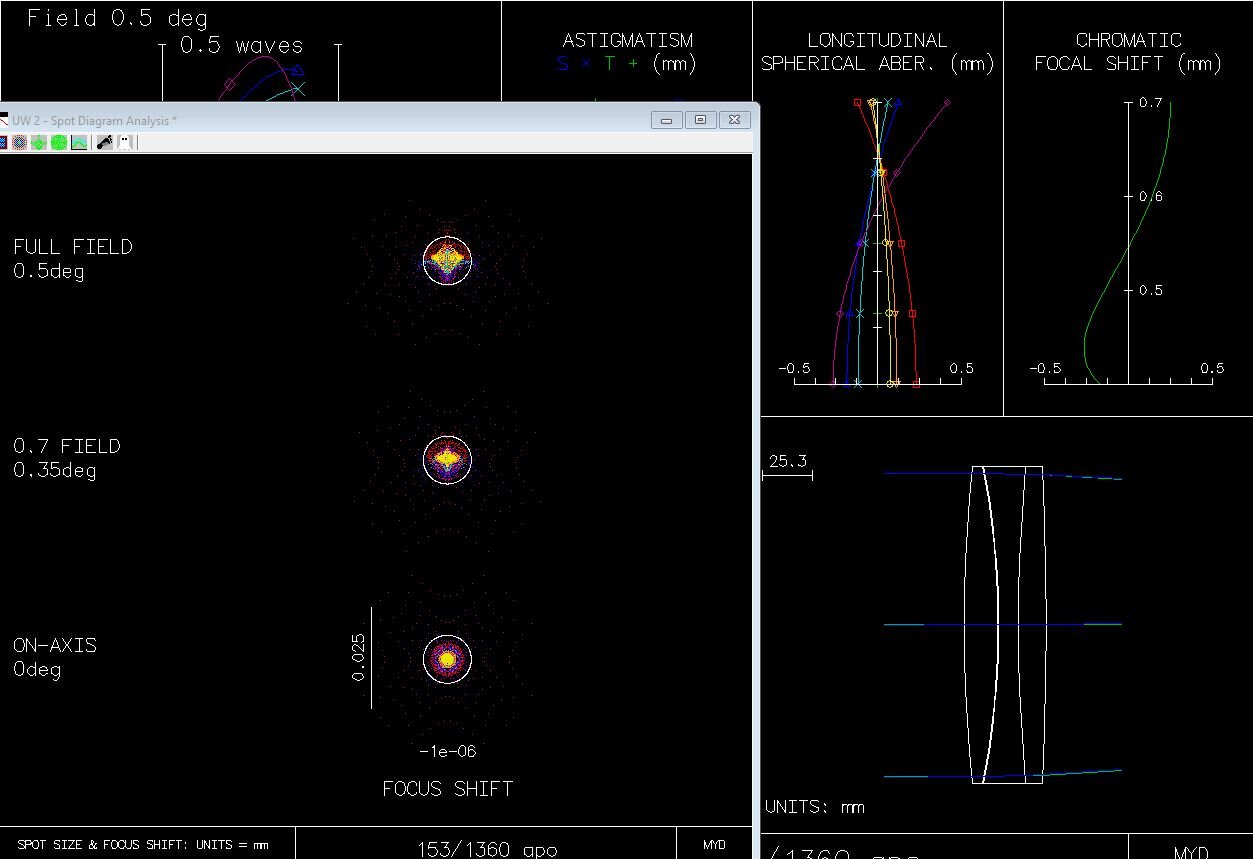The height and width of the screenshot is (859, 1253).
Task: Click the ASTIGMATISM plot heading
Action: [628, 40]
